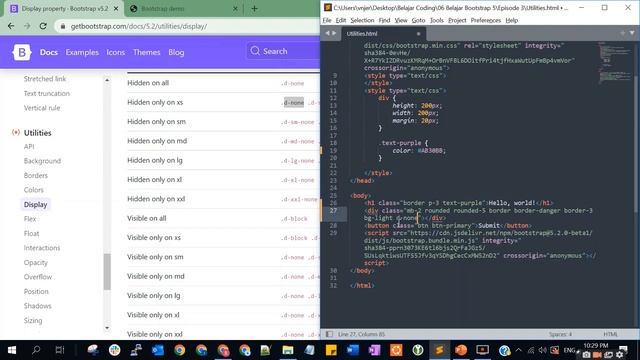Open the Examples page link
Viewport: 640px width, 360px height.
coord(82,52)
